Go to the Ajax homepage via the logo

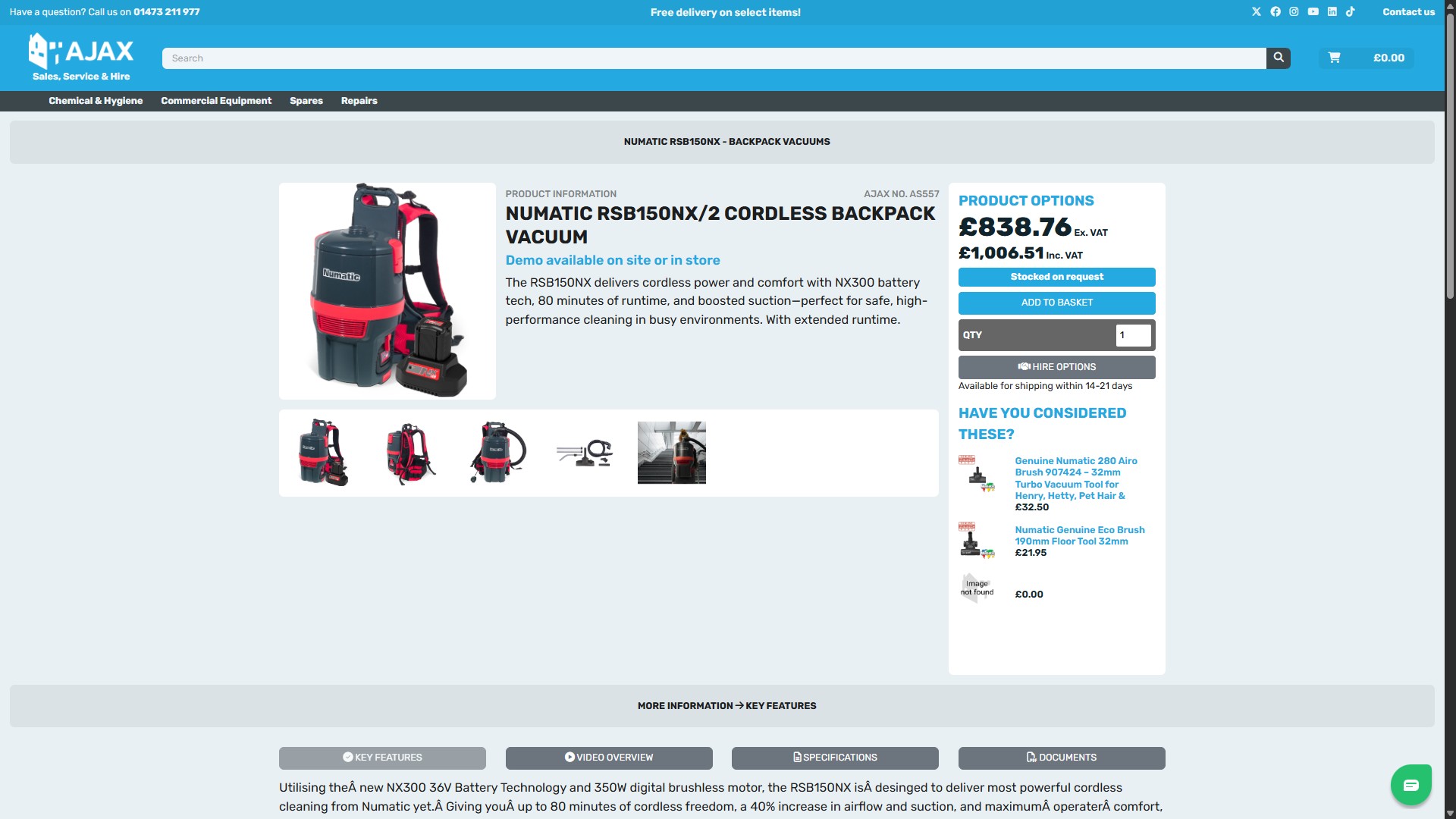click(81, 57)
